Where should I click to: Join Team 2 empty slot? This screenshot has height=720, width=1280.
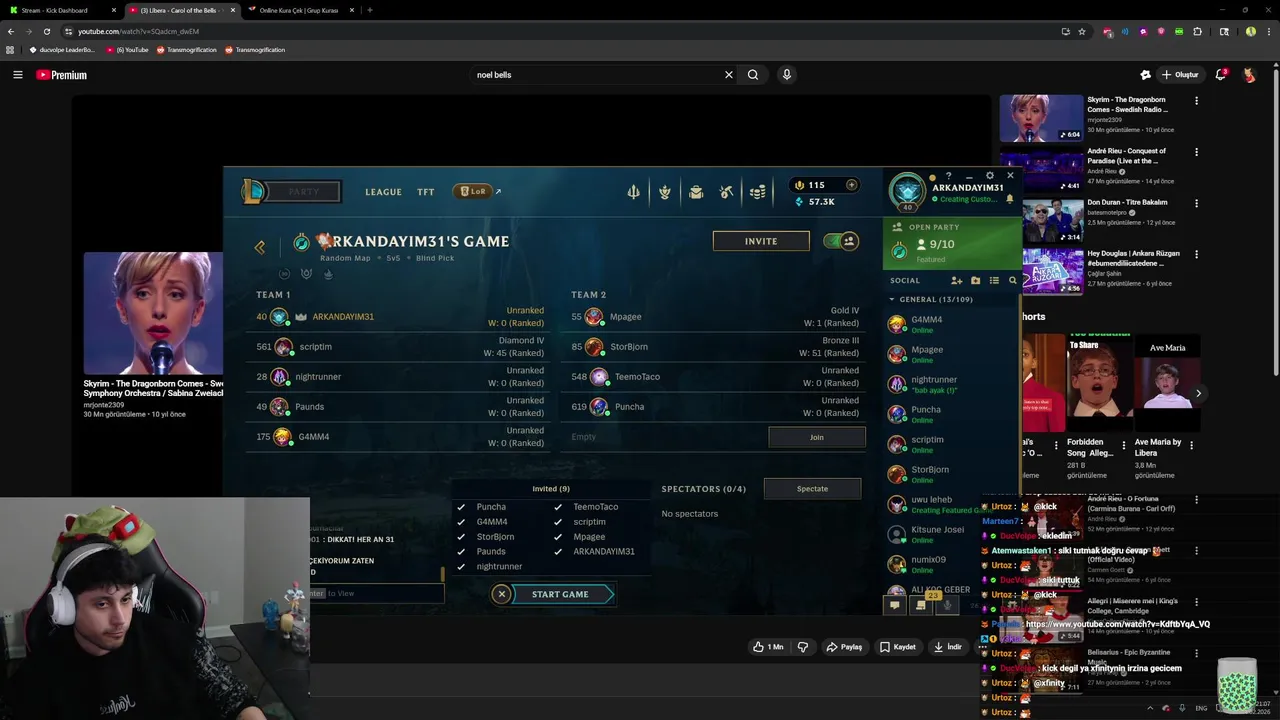coord(817,437)
